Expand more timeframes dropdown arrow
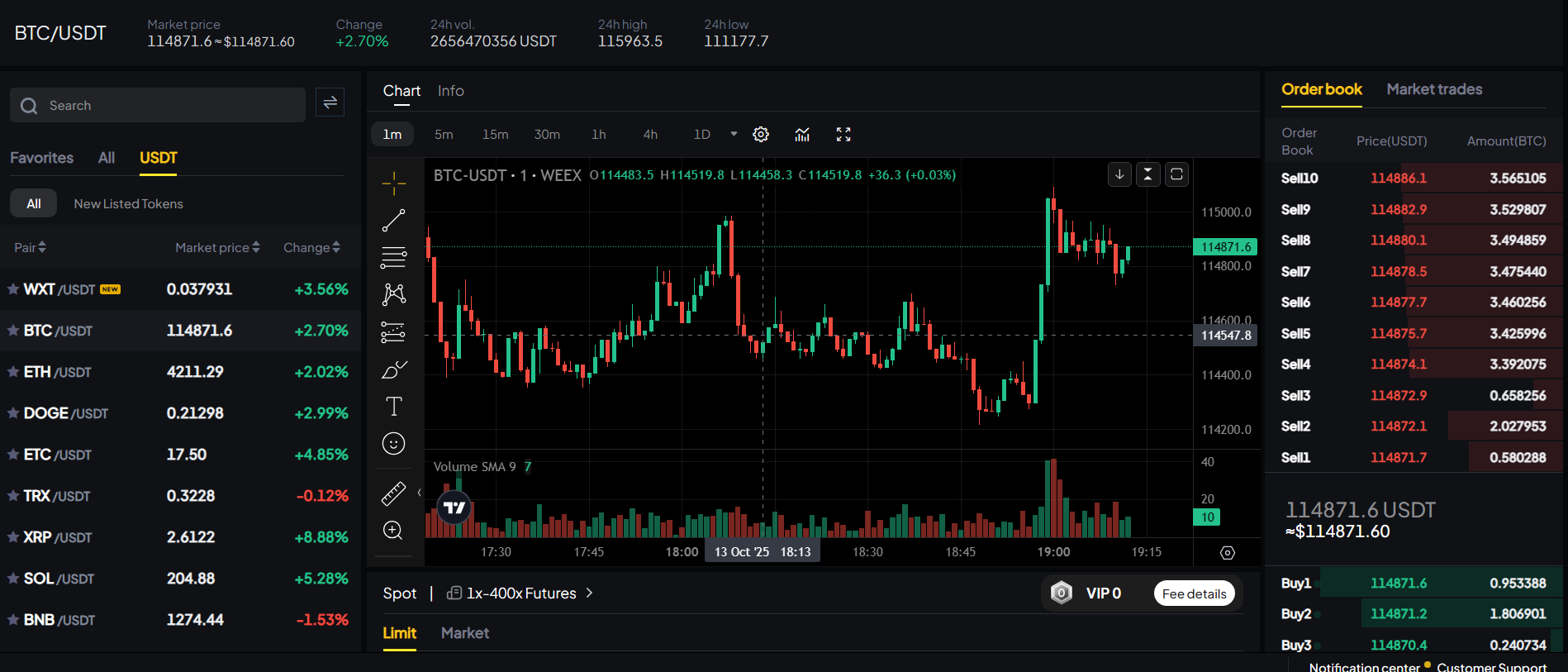1568x672 pixels. tap(734, 134)
